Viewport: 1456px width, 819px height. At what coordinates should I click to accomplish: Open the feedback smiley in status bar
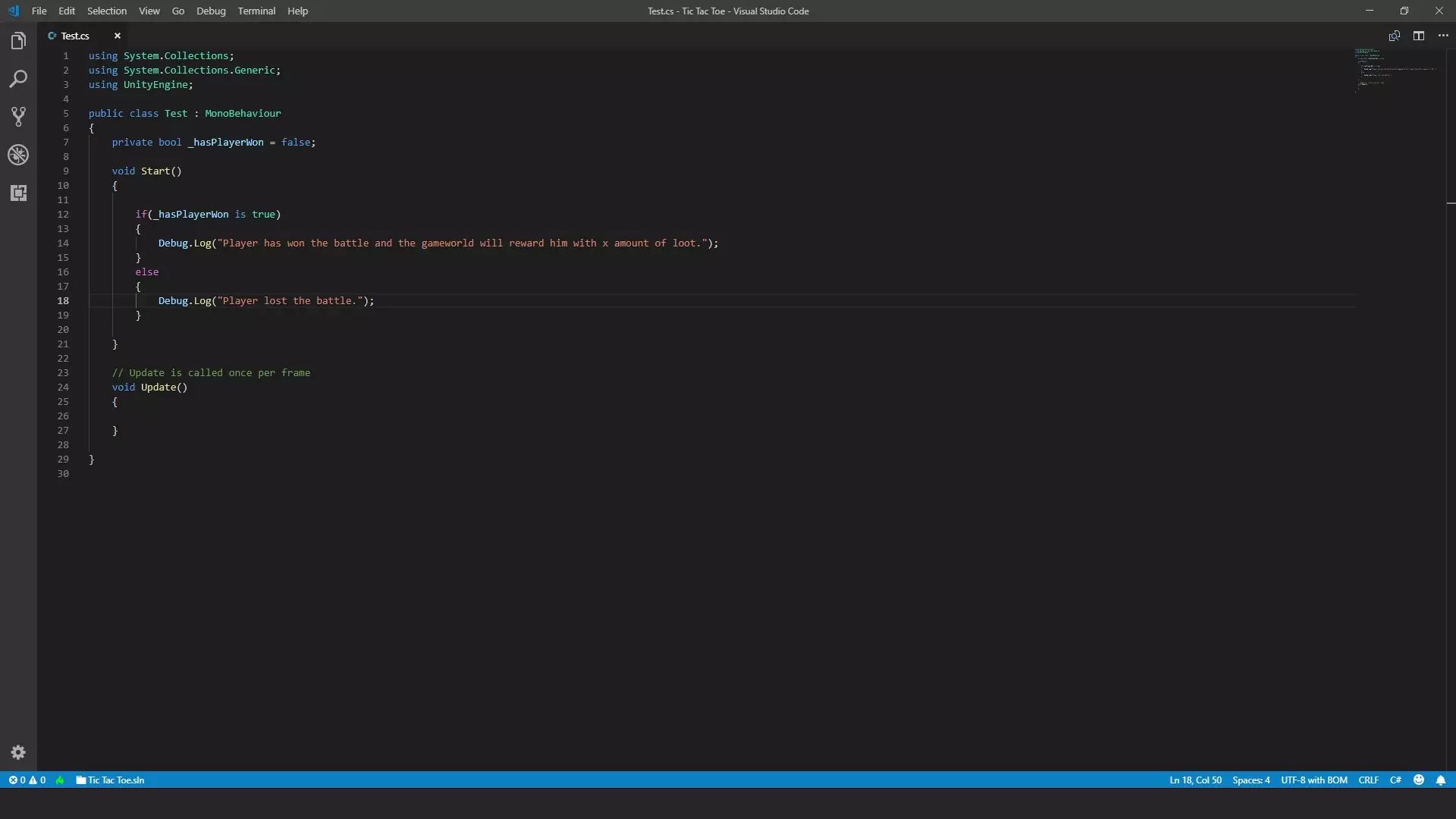(x=1419, y=780)
